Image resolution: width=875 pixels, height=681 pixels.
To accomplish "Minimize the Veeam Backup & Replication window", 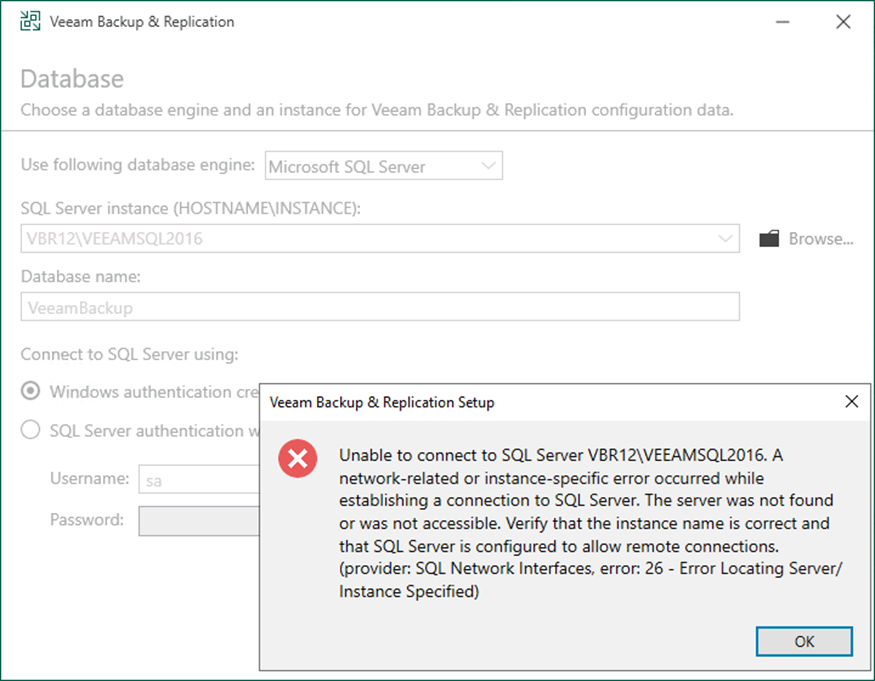I will point(783,22).
